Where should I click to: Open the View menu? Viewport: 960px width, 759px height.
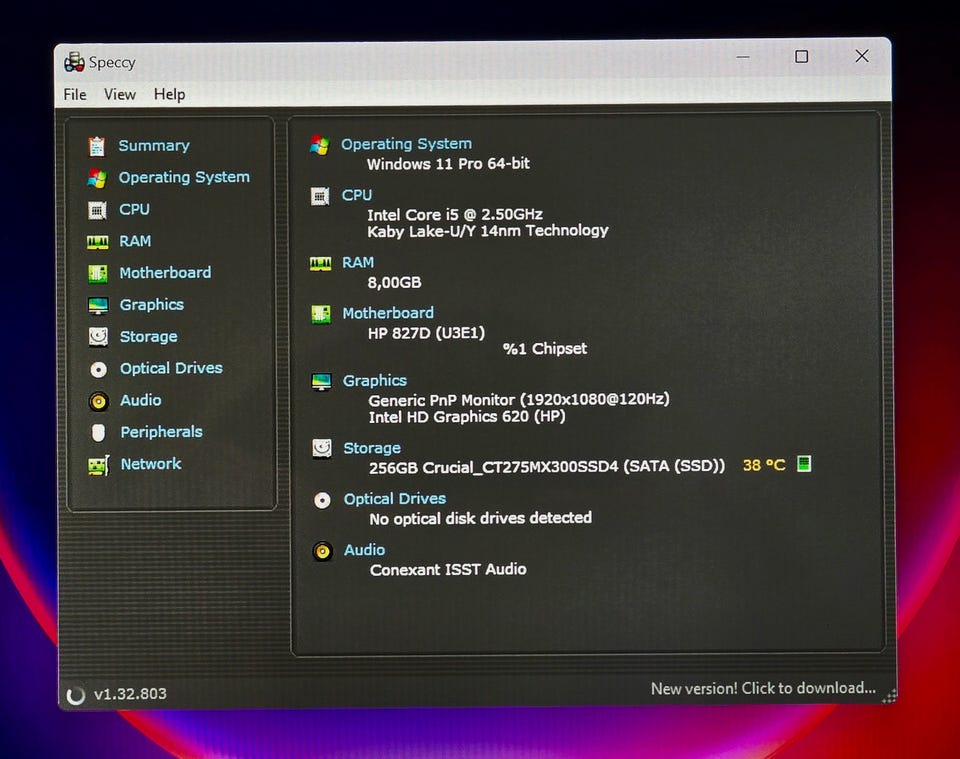tap(119, 94)
